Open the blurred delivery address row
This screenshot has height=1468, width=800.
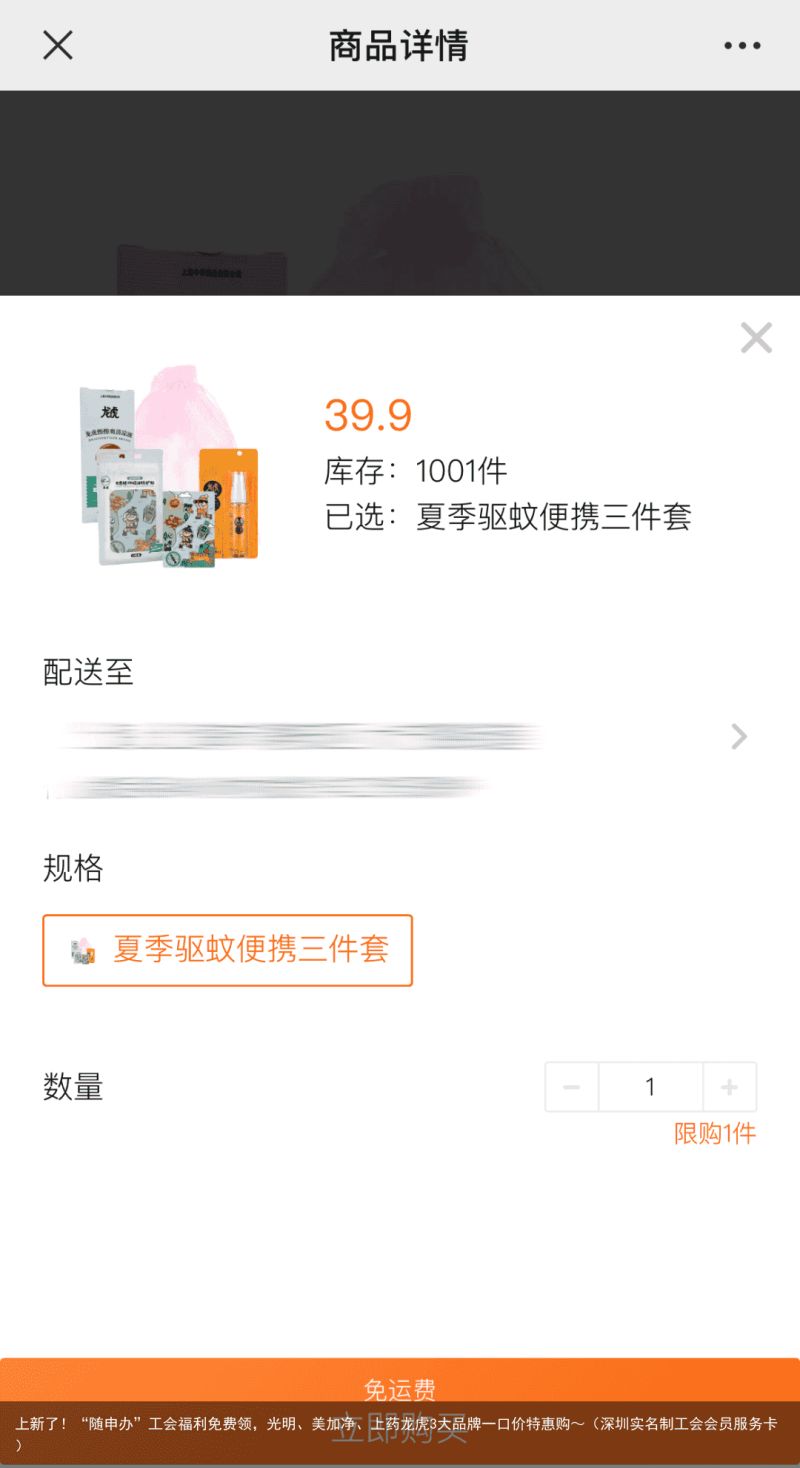pyautogui.click(x=400, y=762)
